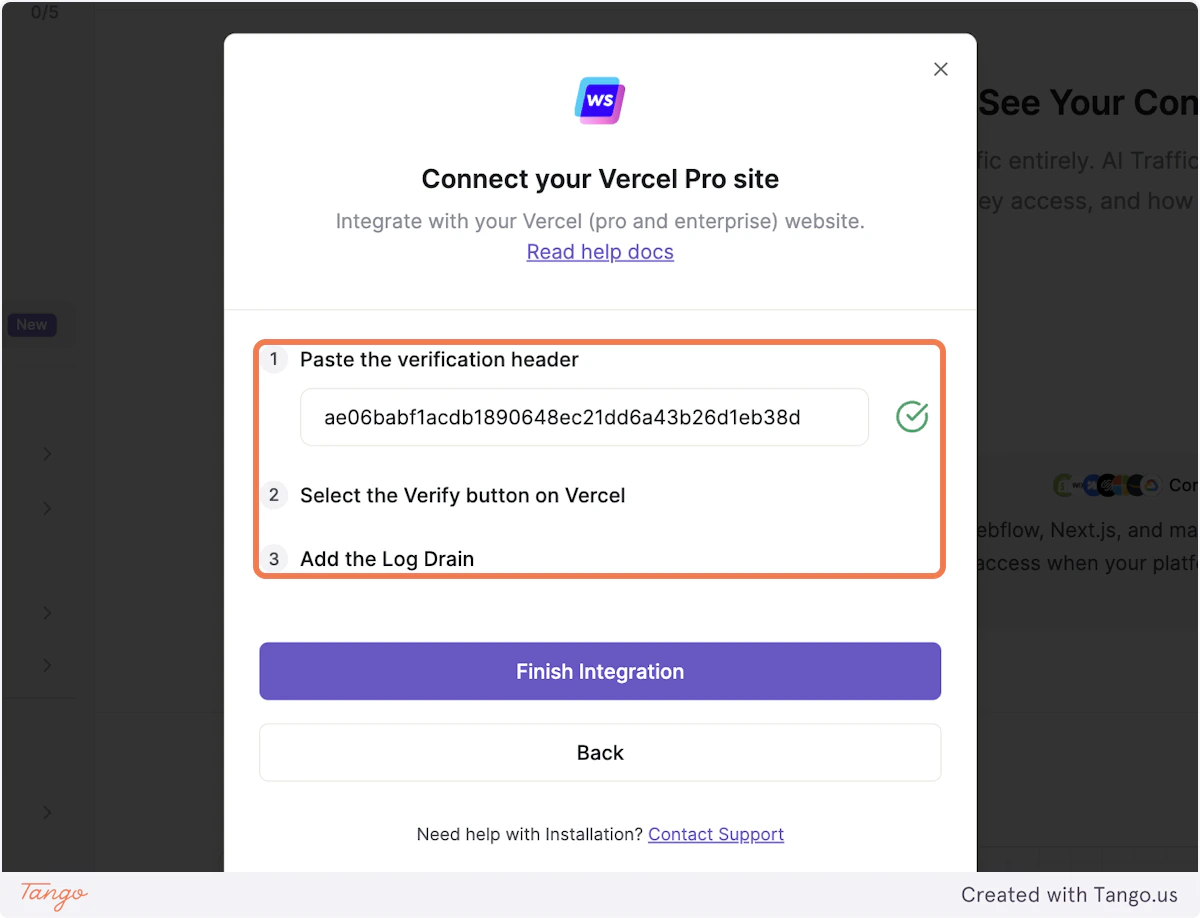Close the Vercel connection dialog
This screenshot has width=1200, height=918.
(940, 69)
